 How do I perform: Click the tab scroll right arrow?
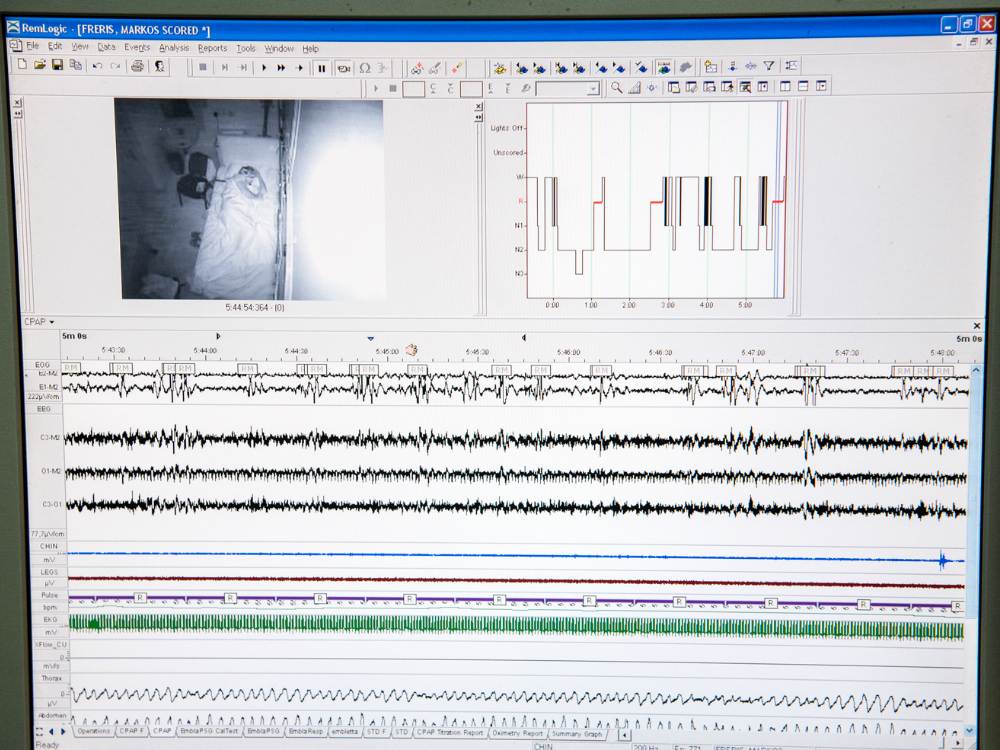[63, 732]
